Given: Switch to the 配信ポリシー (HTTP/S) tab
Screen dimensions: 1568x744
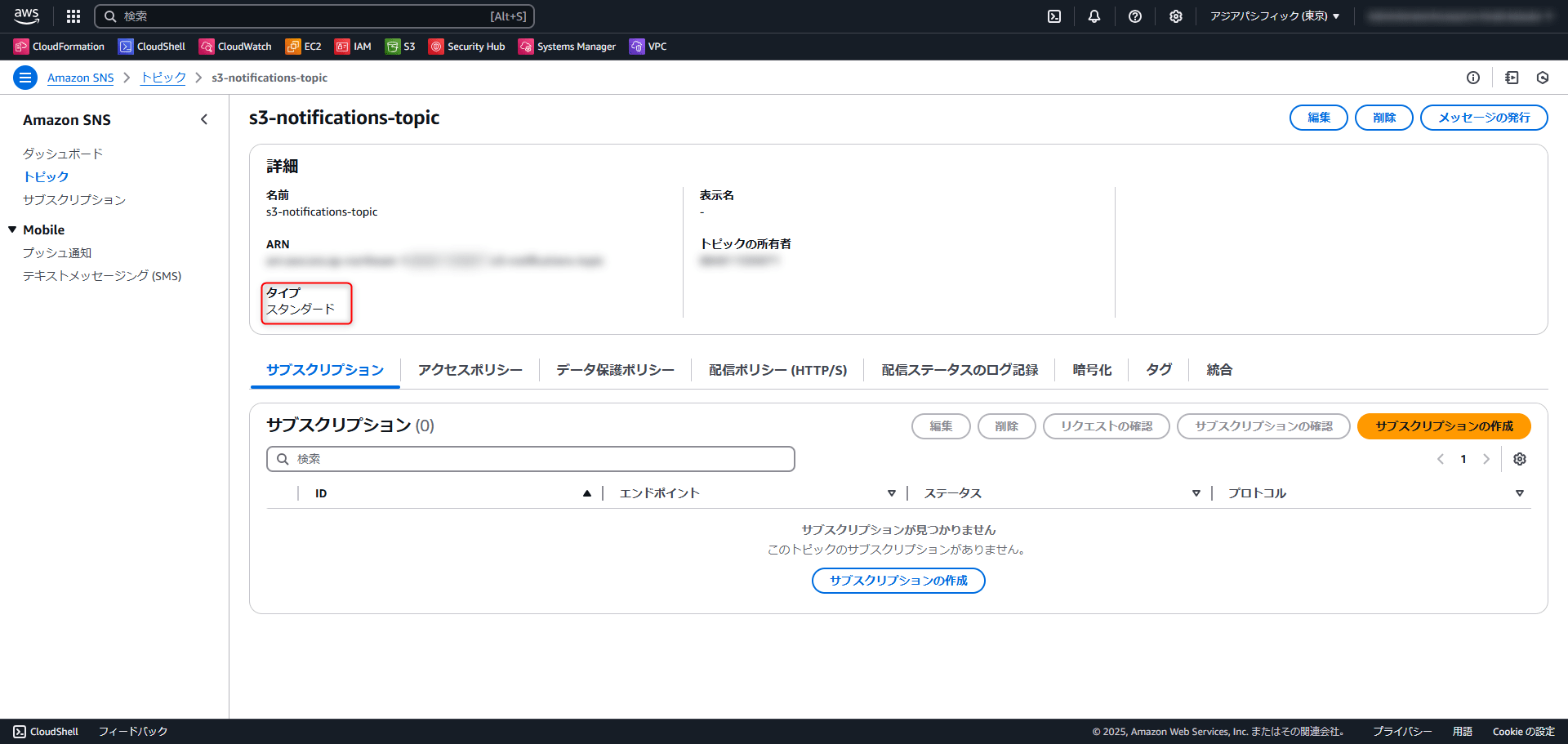Looking at the screenshot, I should [x=777, y=370].
